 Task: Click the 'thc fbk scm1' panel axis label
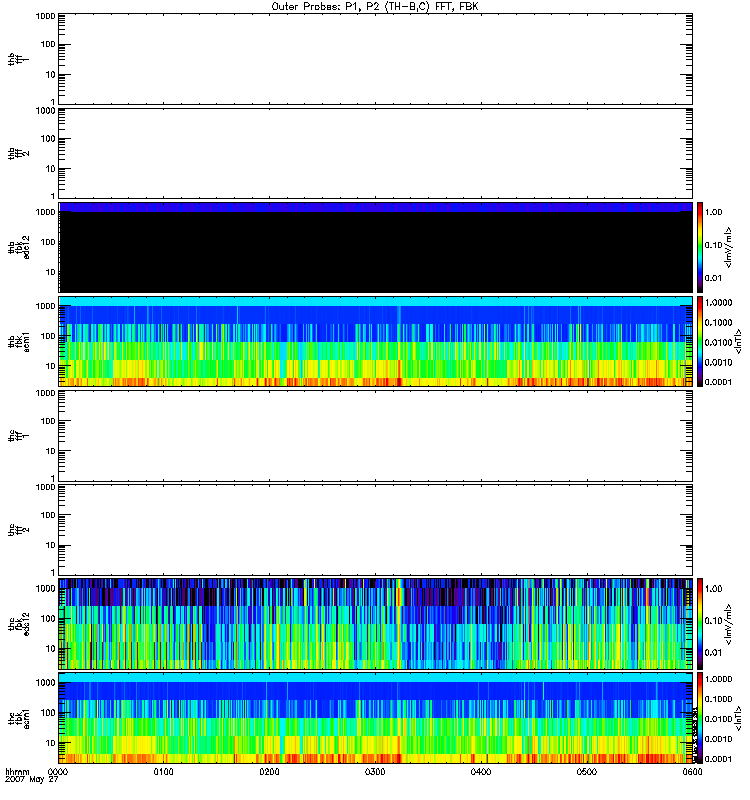[x=18, y=718]
